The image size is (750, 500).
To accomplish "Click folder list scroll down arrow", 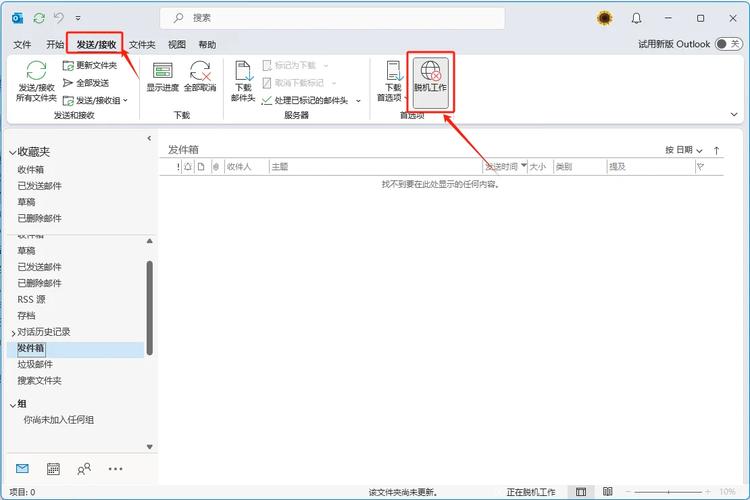I will [150, 447].
